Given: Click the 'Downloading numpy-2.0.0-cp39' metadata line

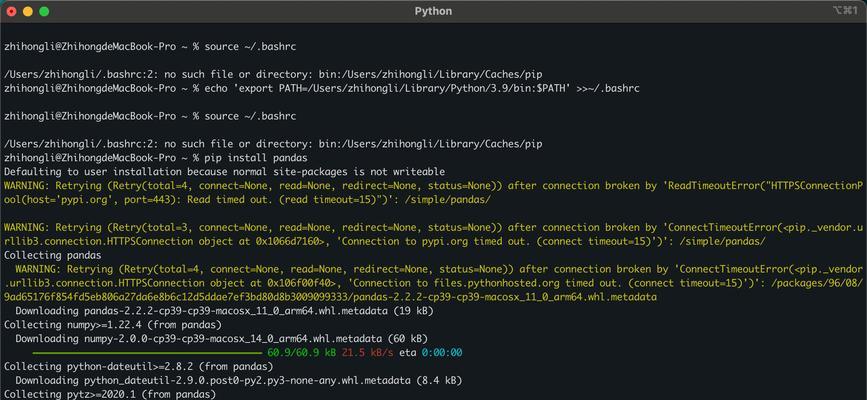Looking at the screenshot, I should [x=221, y=339].
